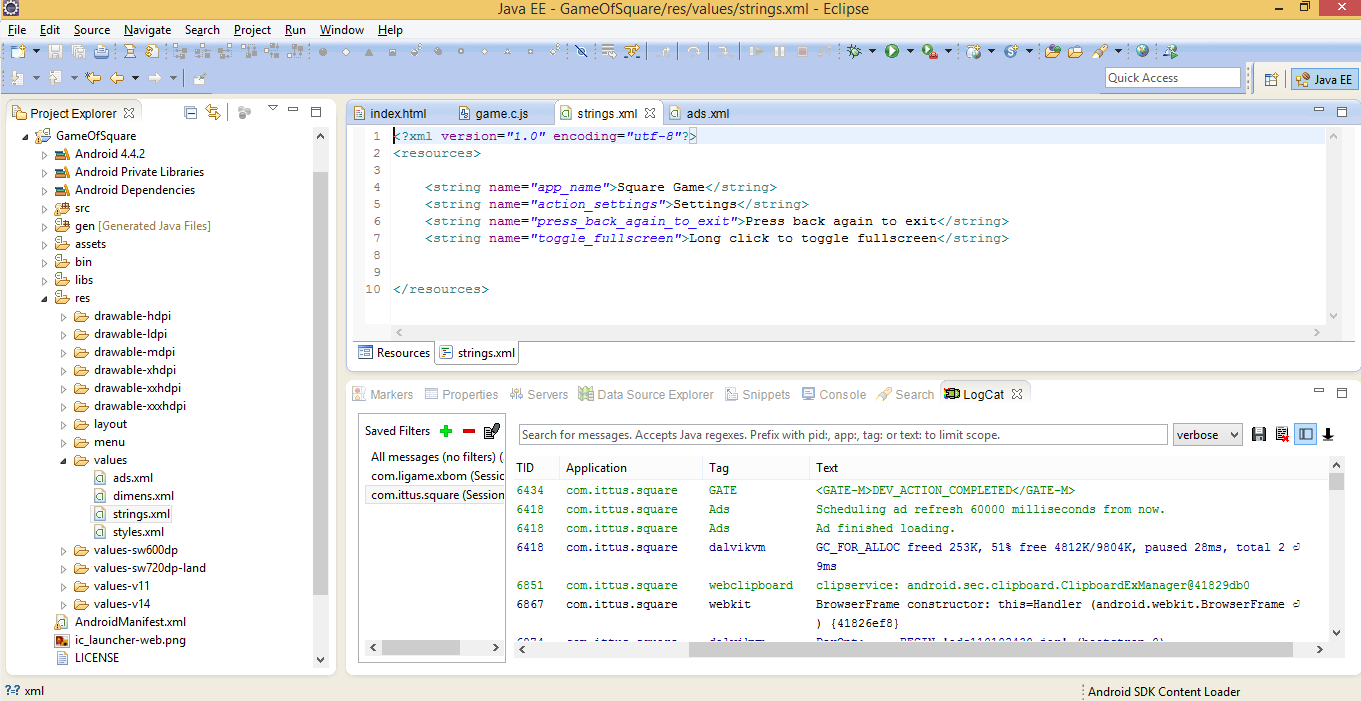
Task: Export LogCat messages with save icon
Action: pos(1259,434)
